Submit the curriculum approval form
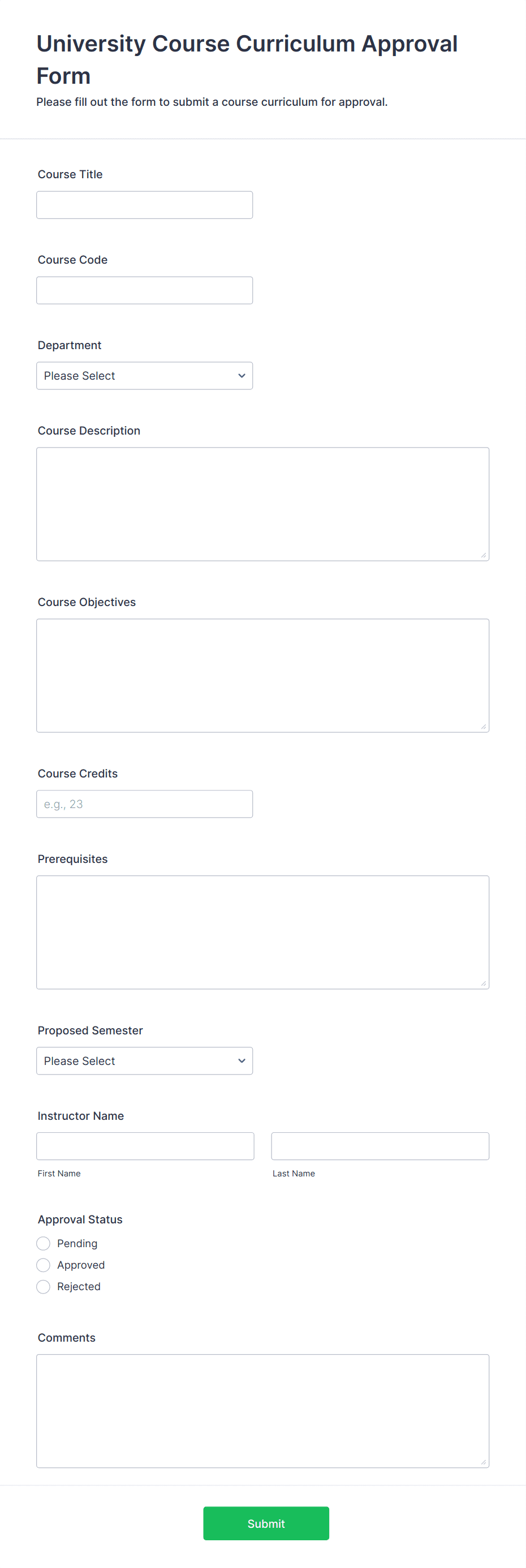Image resolution: width=526 pixels, height=1568 pixels. [266, 1523]
